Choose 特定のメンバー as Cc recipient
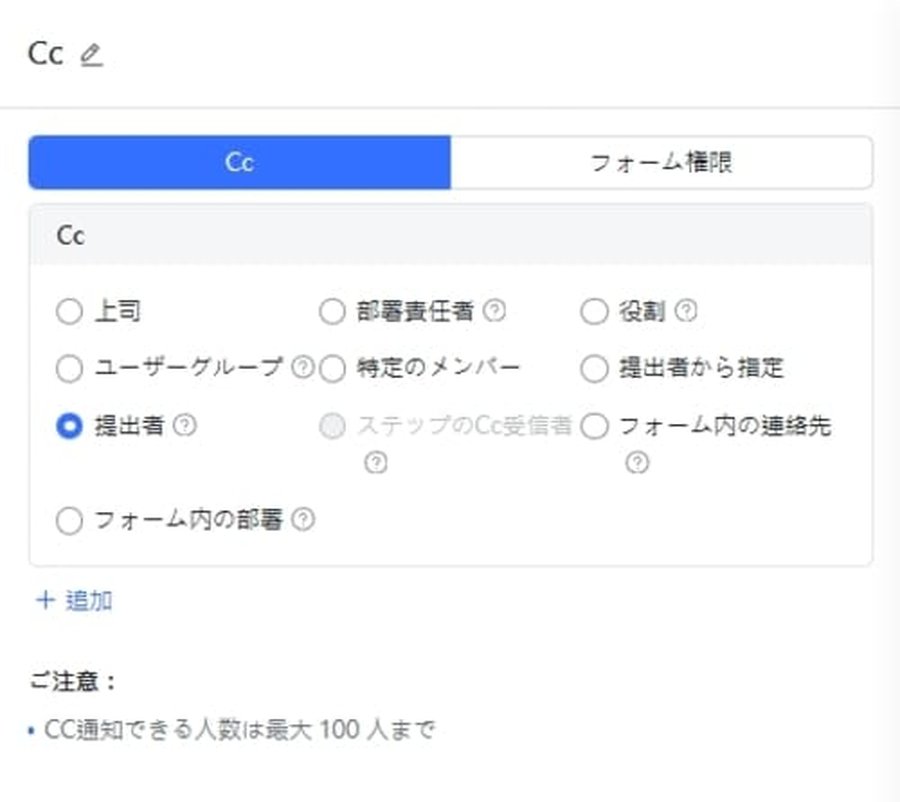 tap(331, 369)
